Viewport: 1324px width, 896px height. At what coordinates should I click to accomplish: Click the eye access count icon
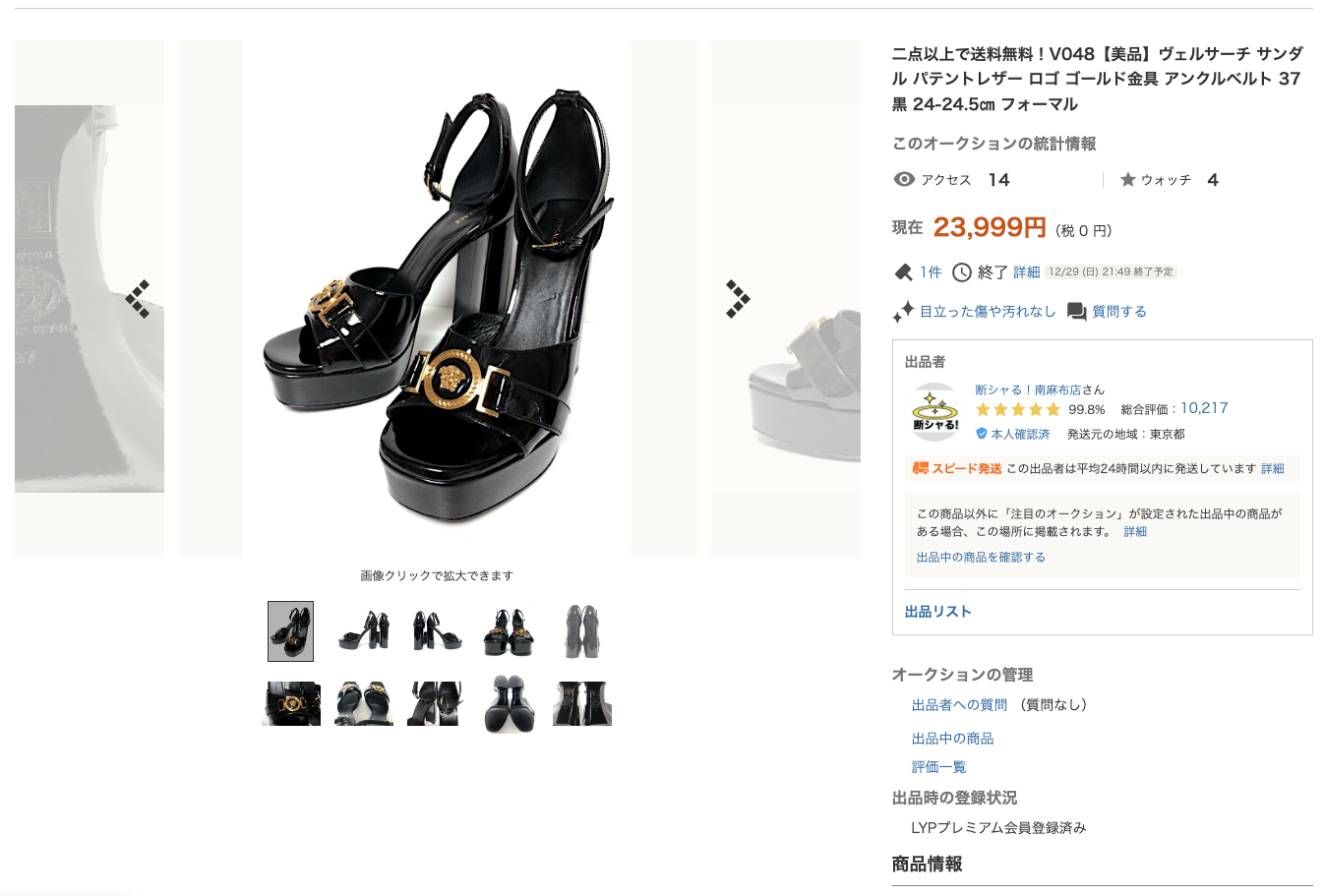point(904,179)
